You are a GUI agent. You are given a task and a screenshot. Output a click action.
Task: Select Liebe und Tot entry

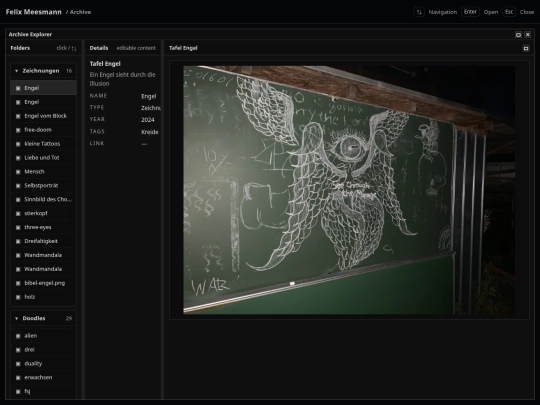pyautogui.click(x=43, y=158)
